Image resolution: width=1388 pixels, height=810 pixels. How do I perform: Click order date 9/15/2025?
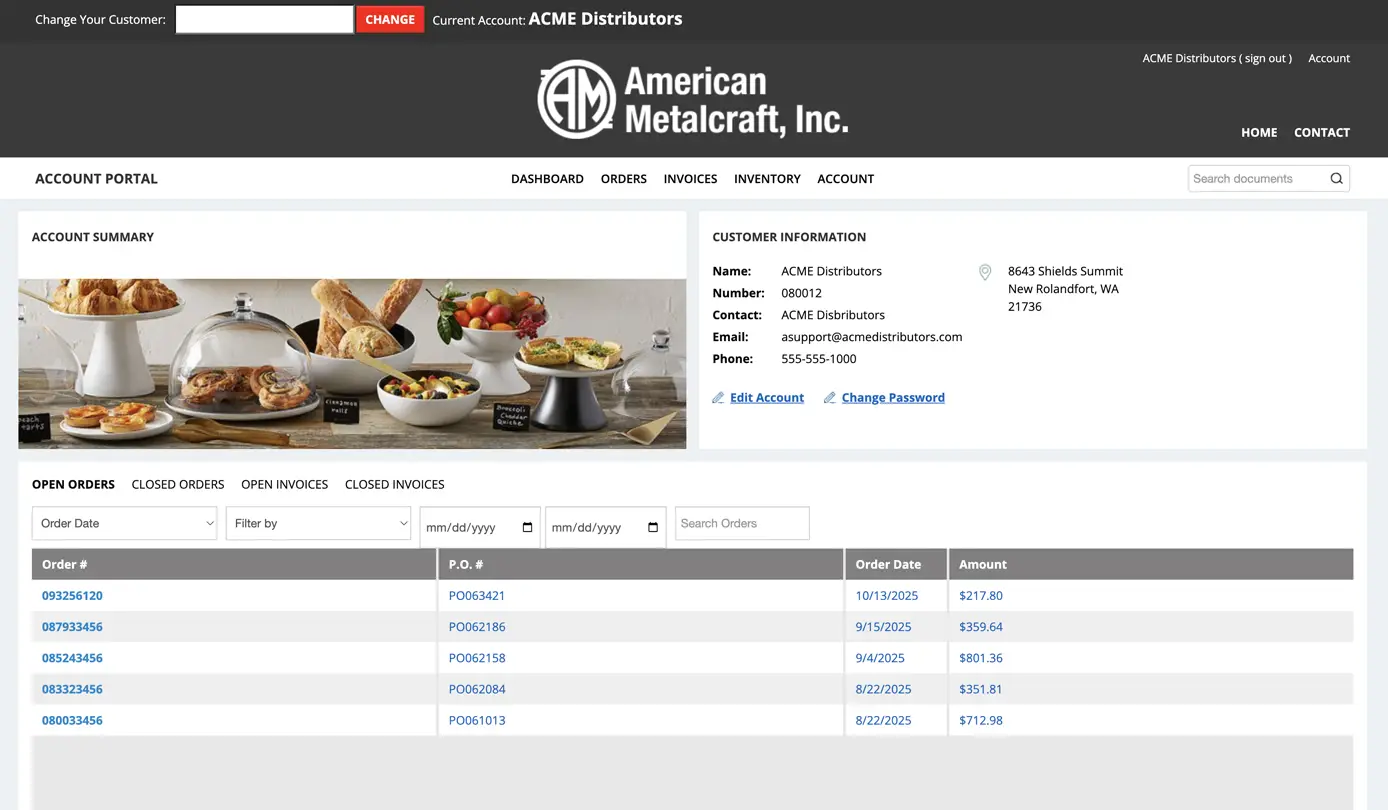884,627
